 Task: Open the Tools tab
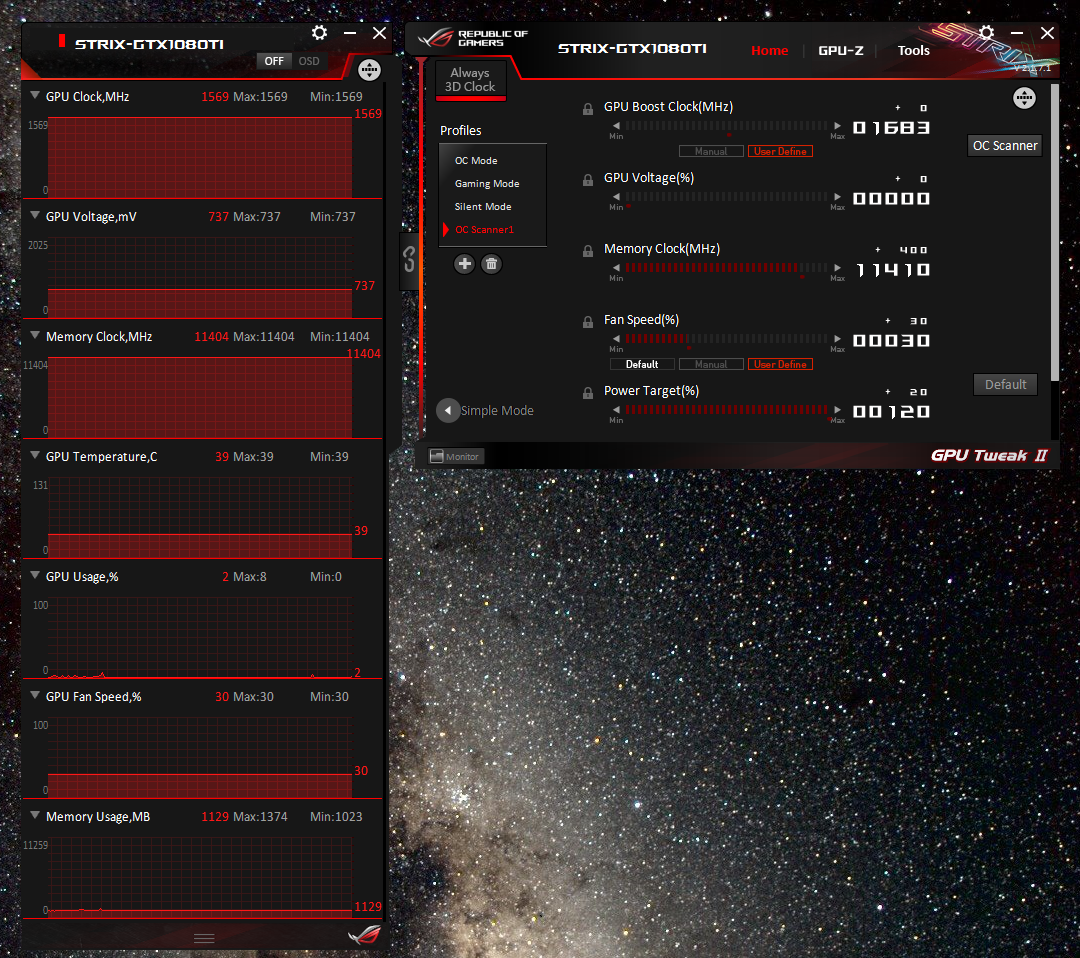pyautogui.click(x=913, y=51)
